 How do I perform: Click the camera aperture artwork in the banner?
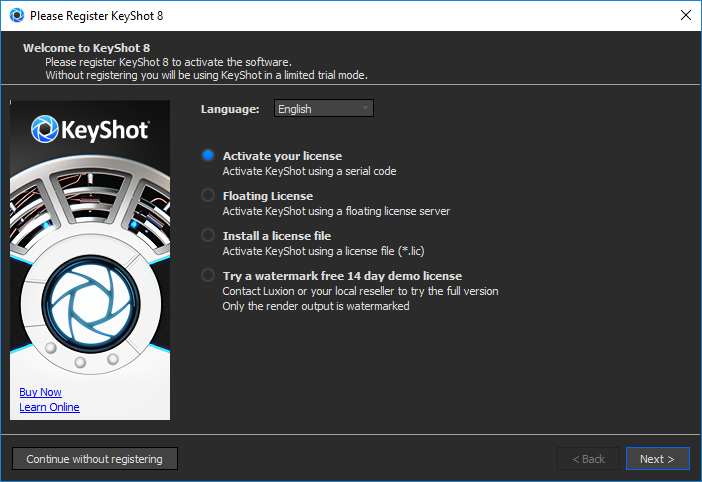pos(91,304)
